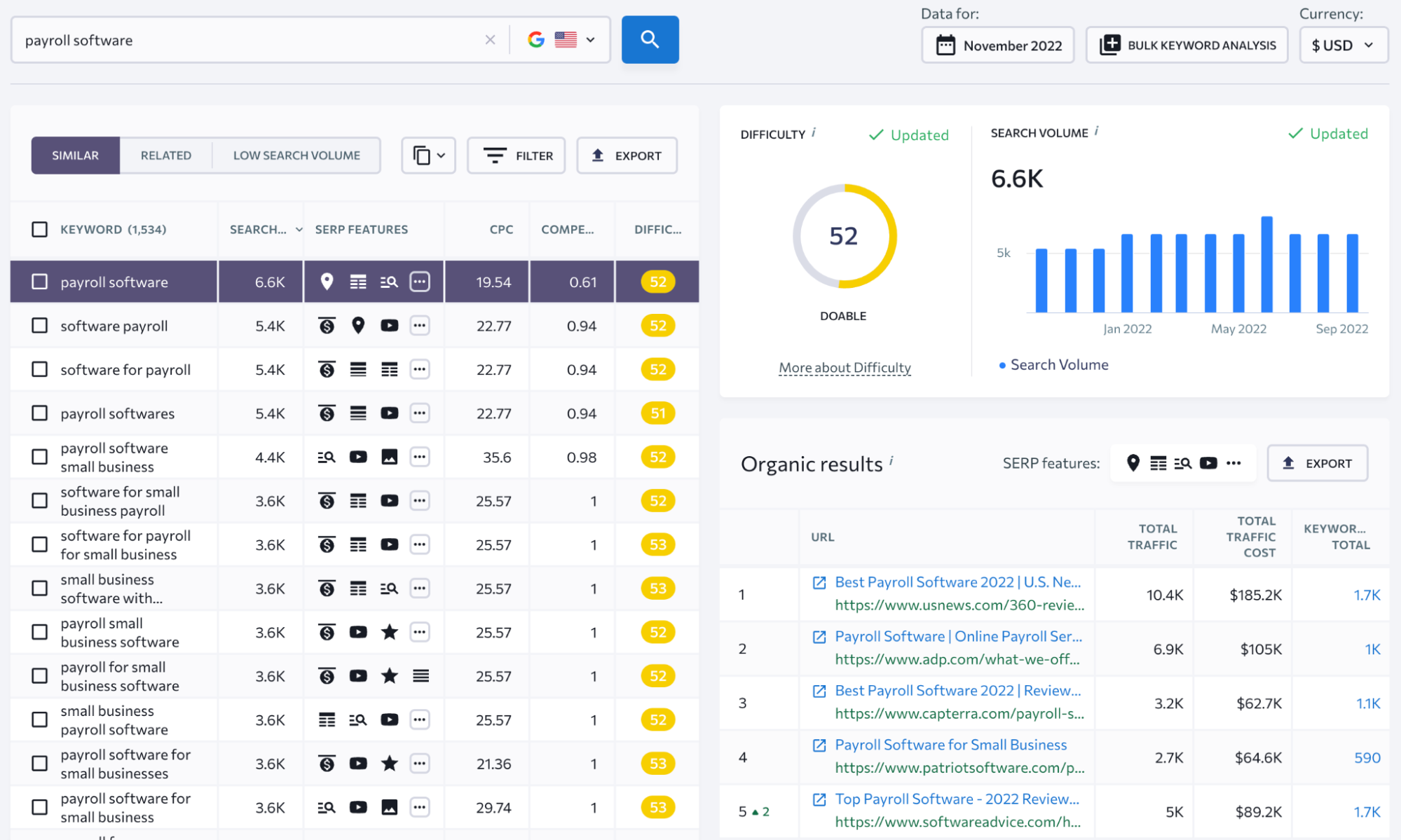This screenshot has height=840, width=1401.
Task: Click the star icon in the payroll software for small businesses row
Action: [389, 764]
